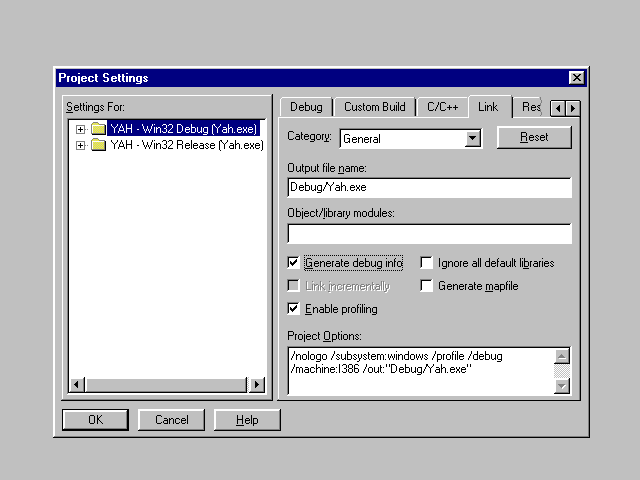Disable the Enable profiling checkbox
This screenshot has width=640, height=480.
coord(294,309)
